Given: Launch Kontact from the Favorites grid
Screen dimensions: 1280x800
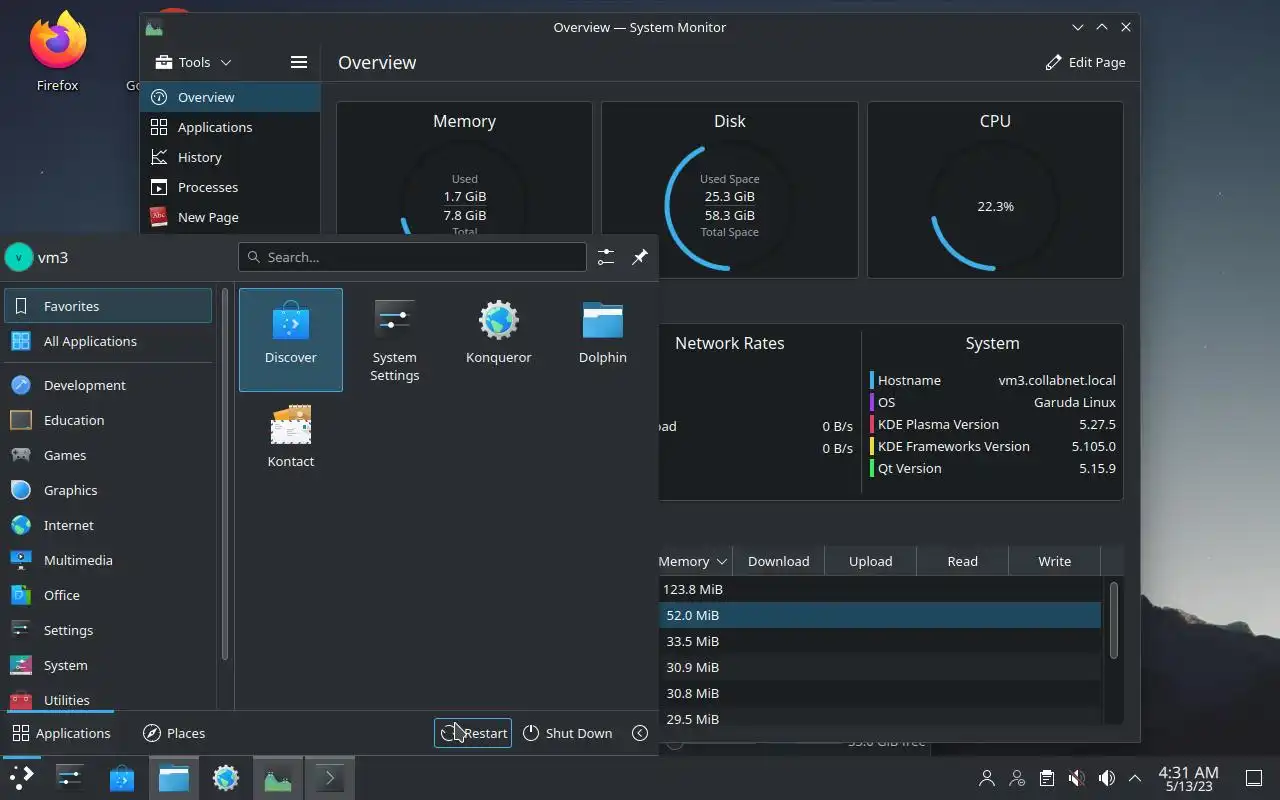Looking at the screenshot, I should point(291,437).
